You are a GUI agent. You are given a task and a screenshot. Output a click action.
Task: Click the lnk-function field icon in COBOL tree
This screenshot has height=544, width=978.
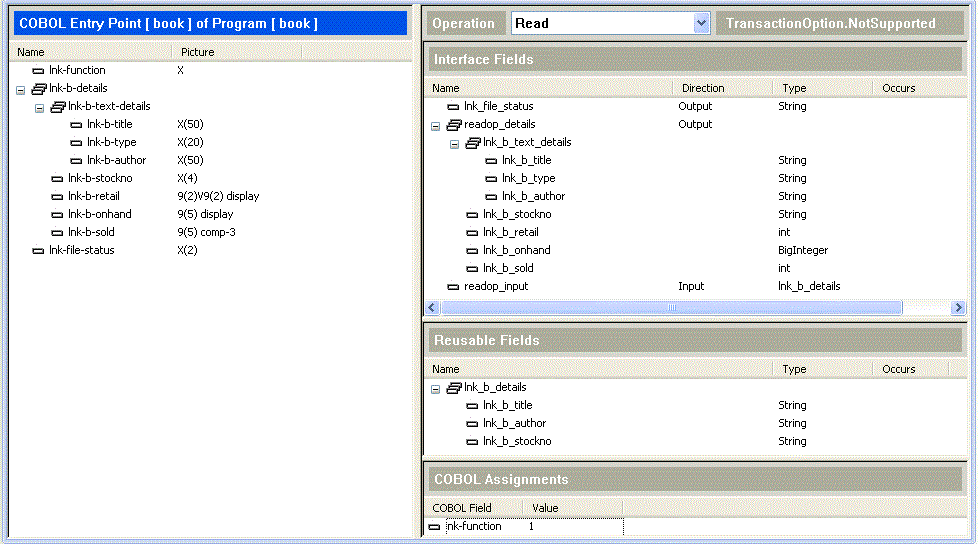pos(38,71)
